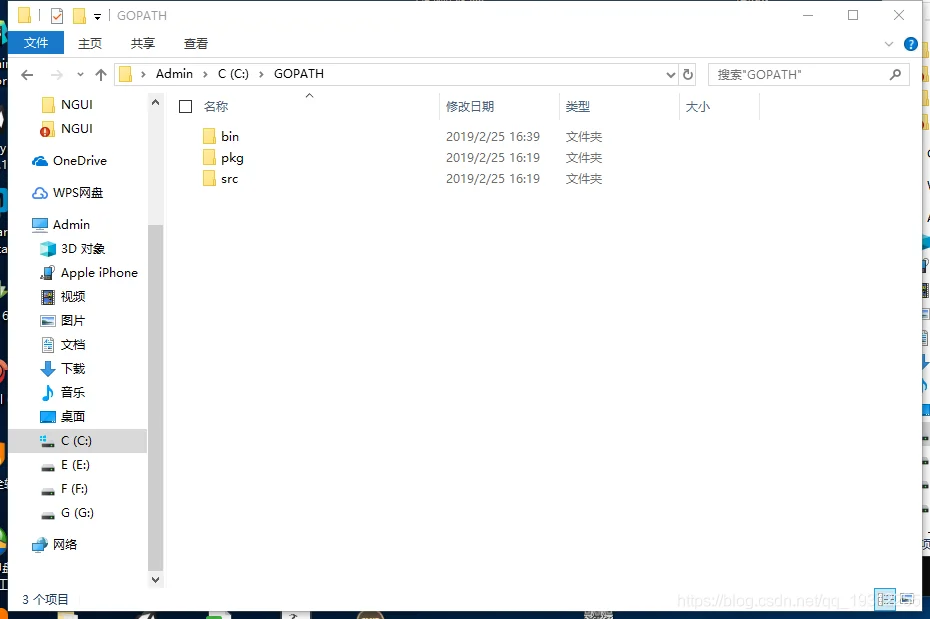Click the quick access new folder icon

coord(79,16)
